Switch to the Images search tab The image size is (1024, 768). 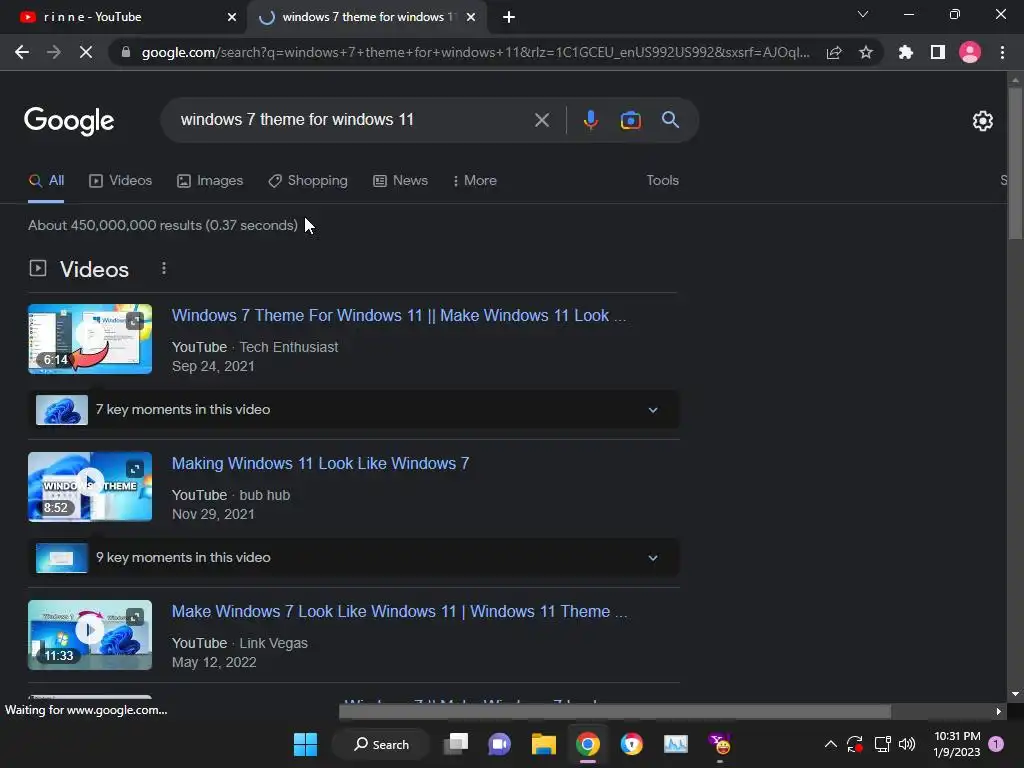click(210, 181)
